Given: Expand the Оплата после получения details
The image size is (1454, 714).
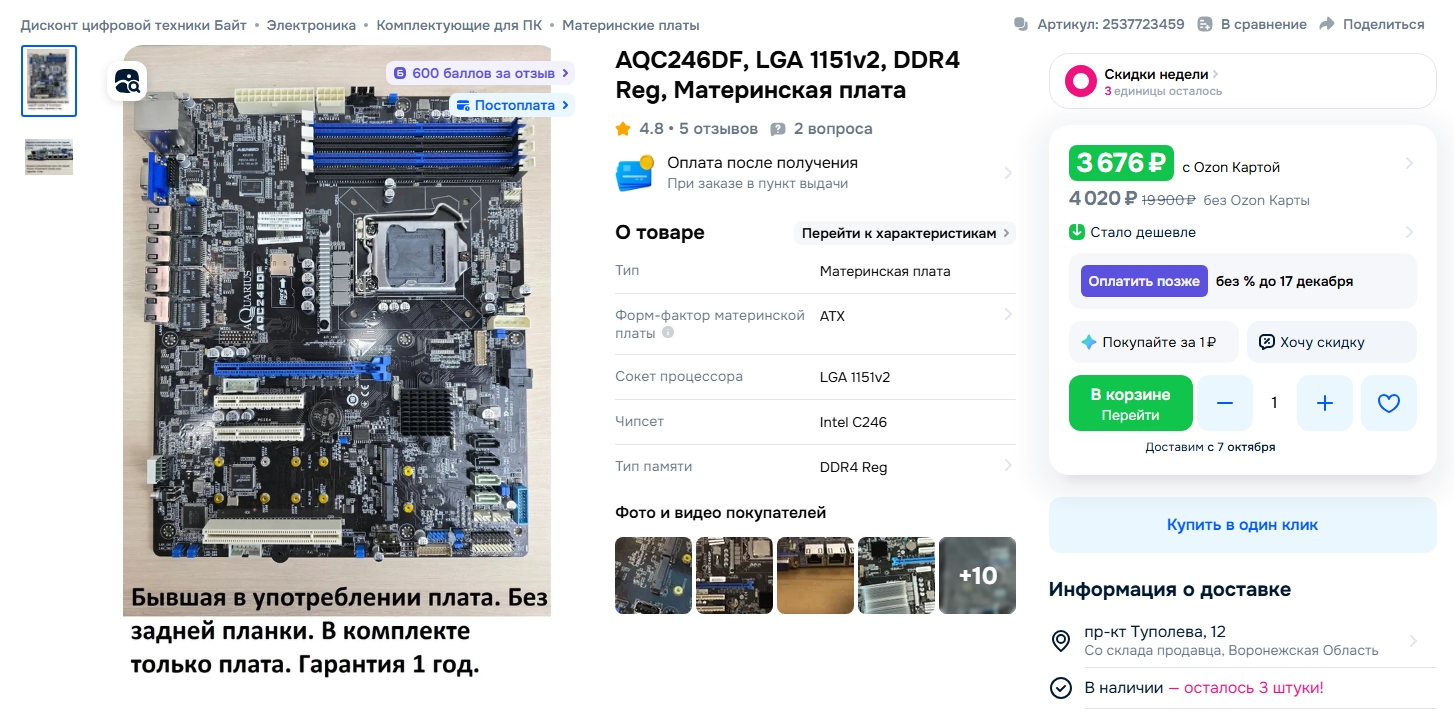Looking at the screenshot, I should [1007, 173].
